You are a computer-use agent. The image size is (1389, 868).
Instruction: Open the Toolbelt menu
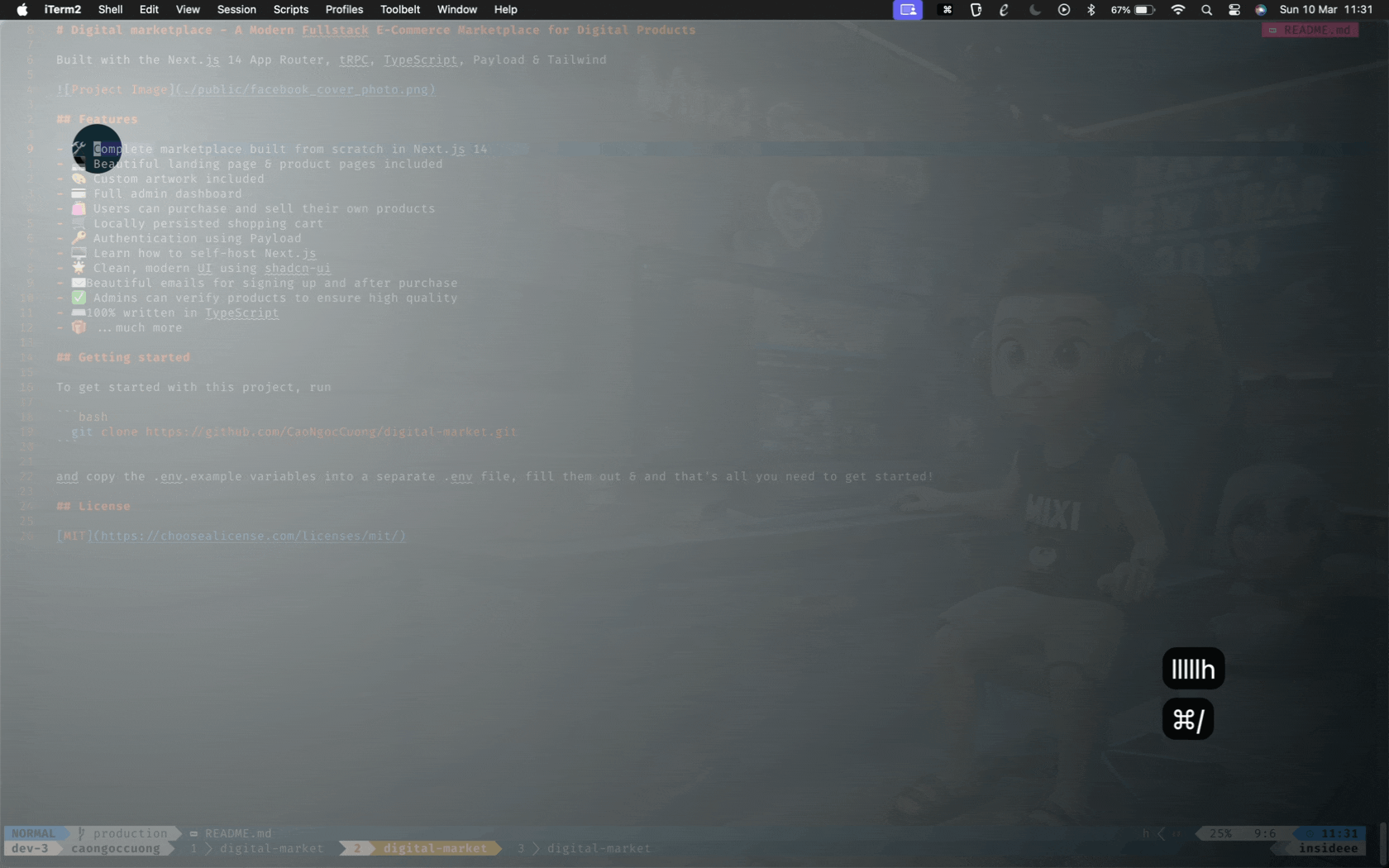pos(400,10)
